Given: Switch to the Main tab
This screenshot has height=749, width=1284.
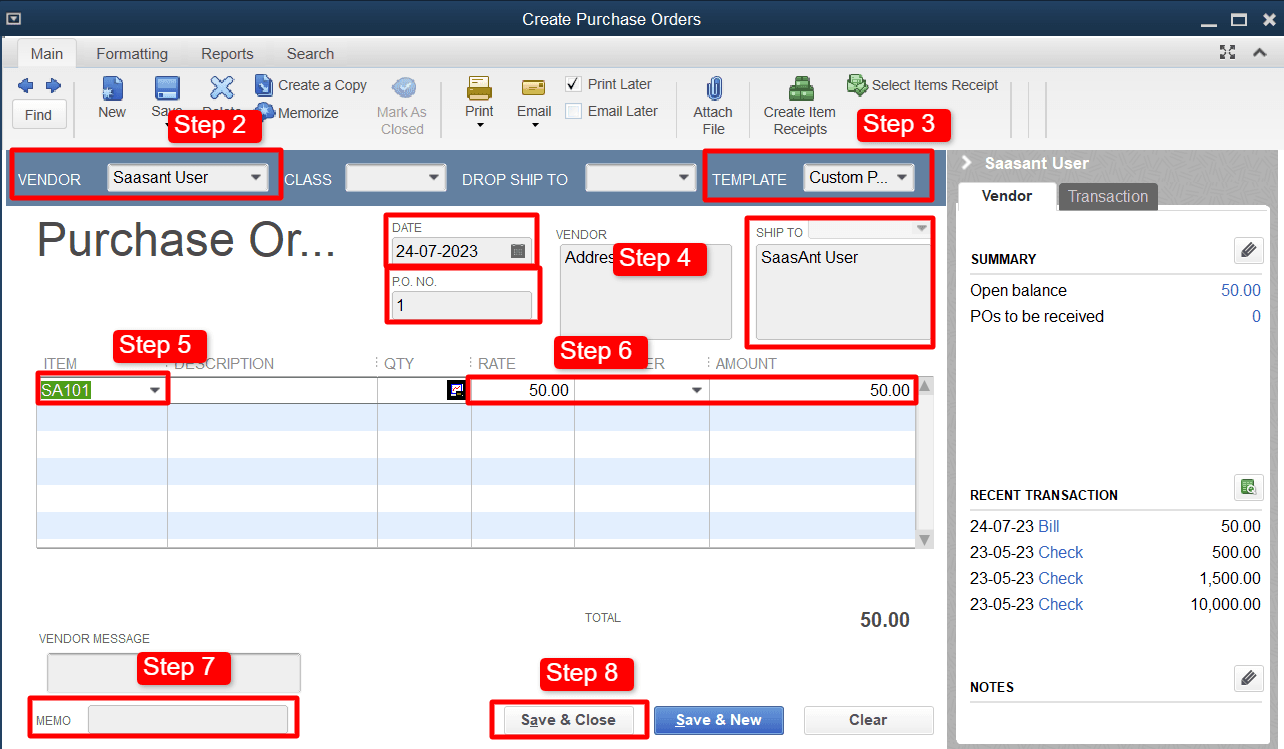Looking at the screenshot, I should 46,54.
